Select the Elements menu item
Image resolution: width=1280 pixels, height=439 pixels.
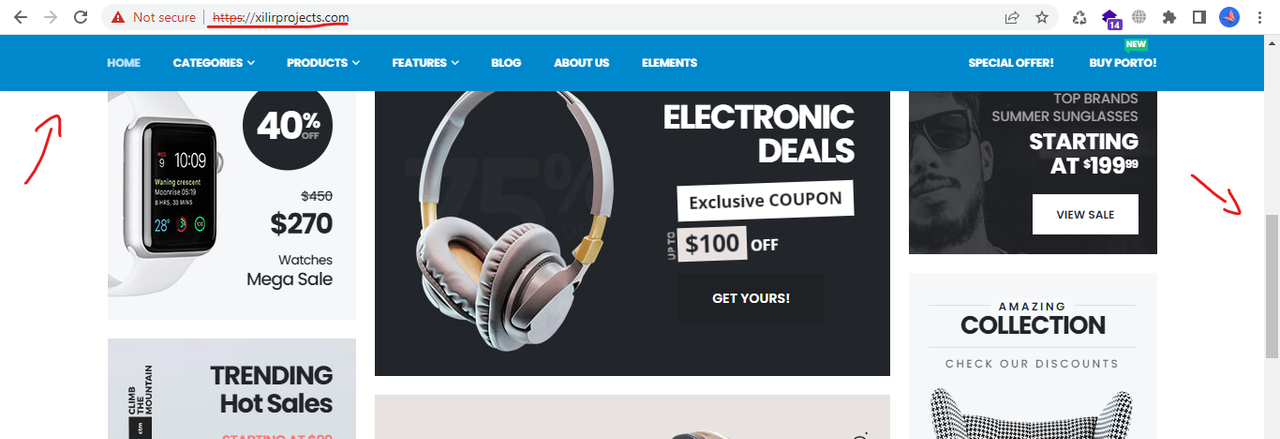point(669,63)
